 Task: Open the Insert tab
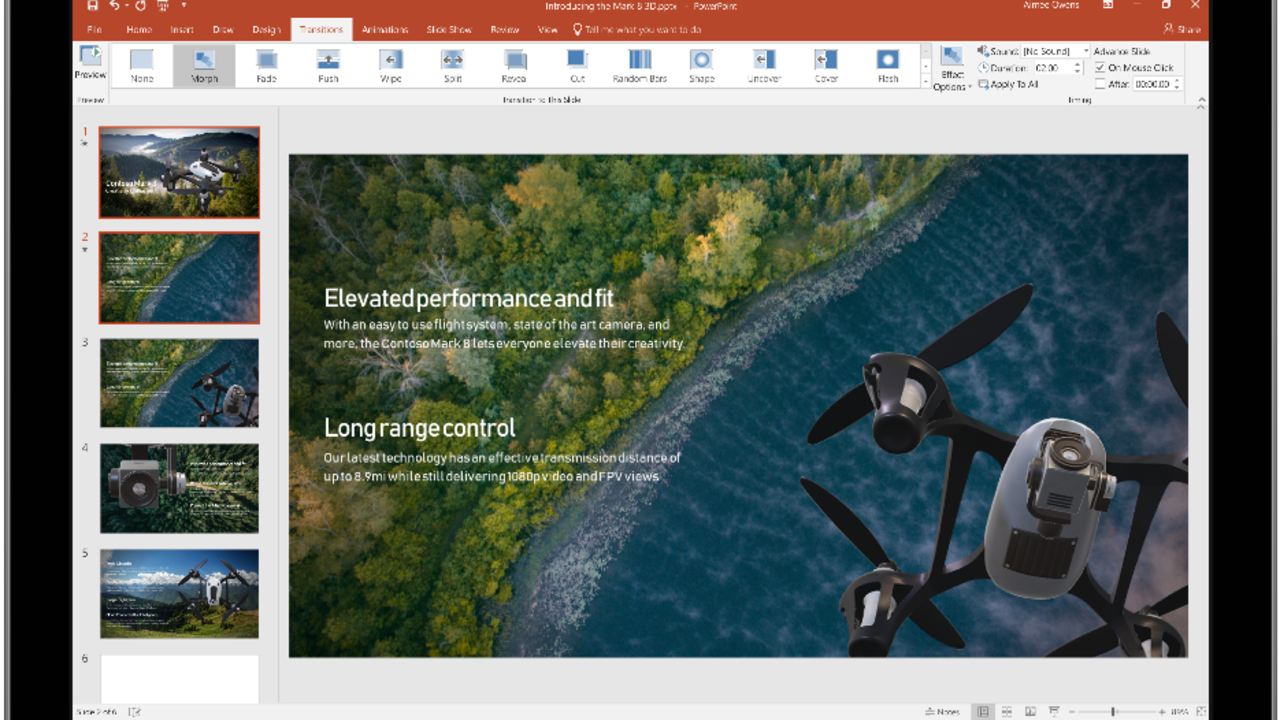coord(182,30)
